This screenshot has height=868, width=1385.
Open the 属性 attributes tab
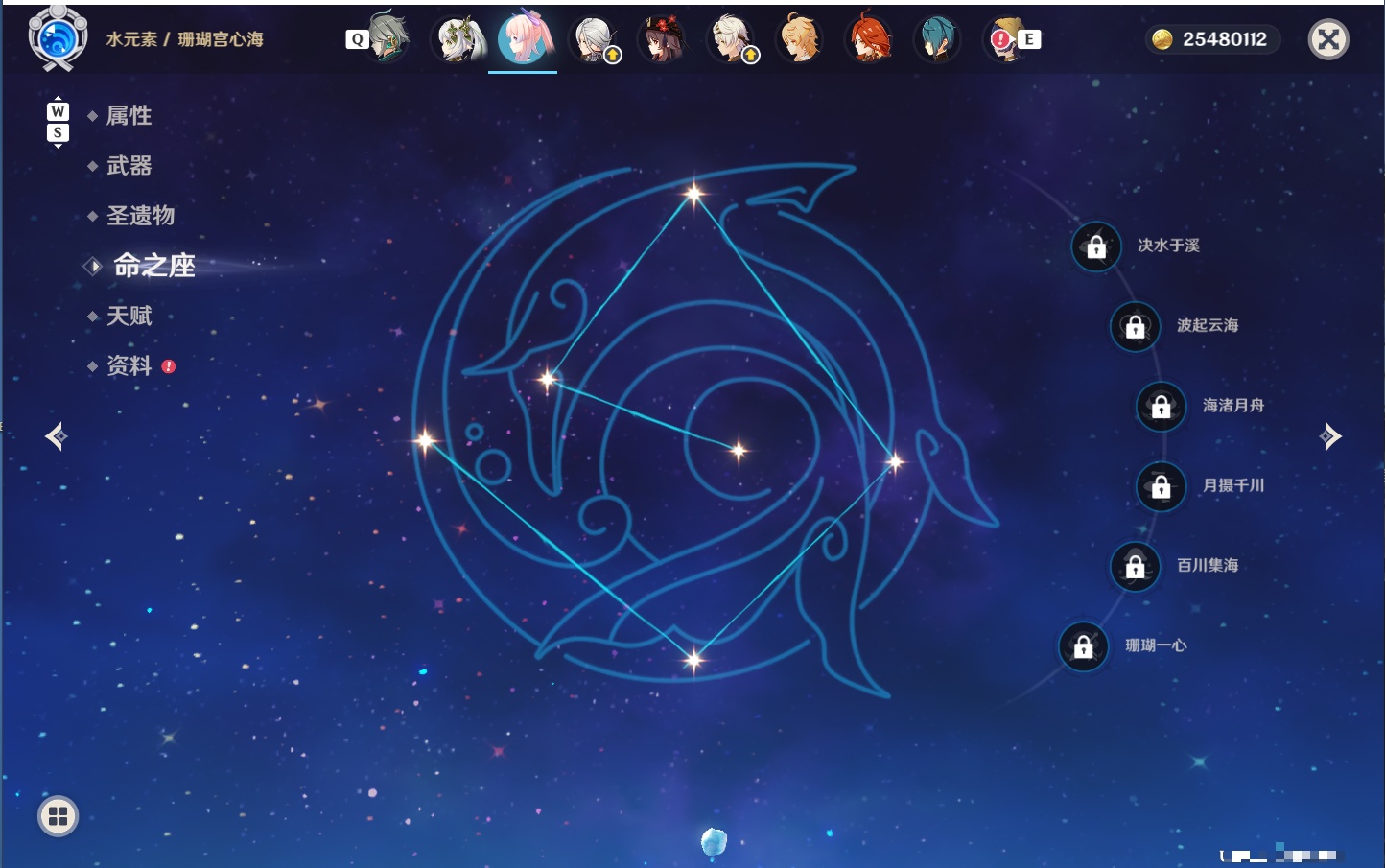129,116
